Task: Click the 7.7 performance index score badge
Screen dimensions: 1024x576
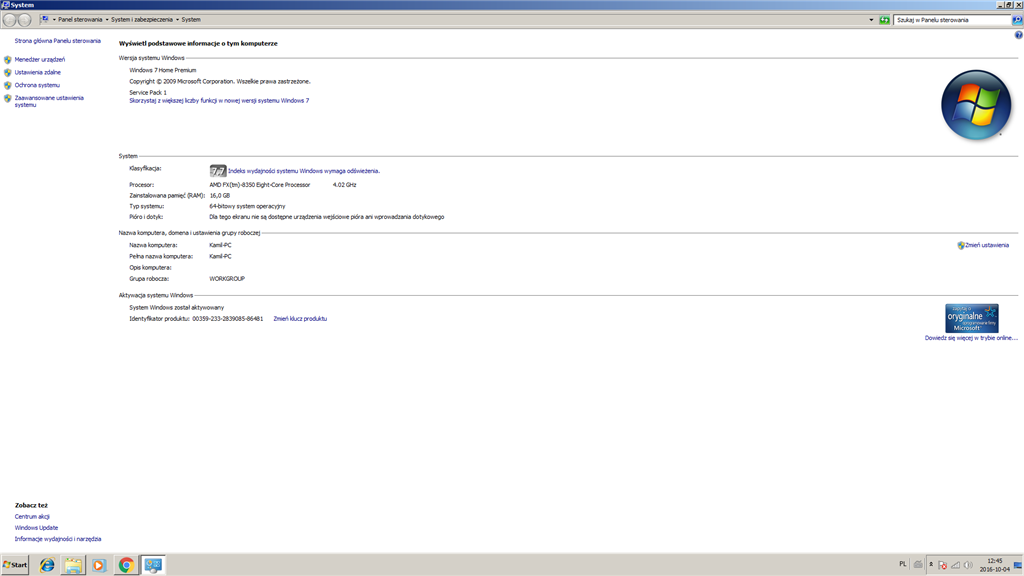Action: tap(217, 171)
